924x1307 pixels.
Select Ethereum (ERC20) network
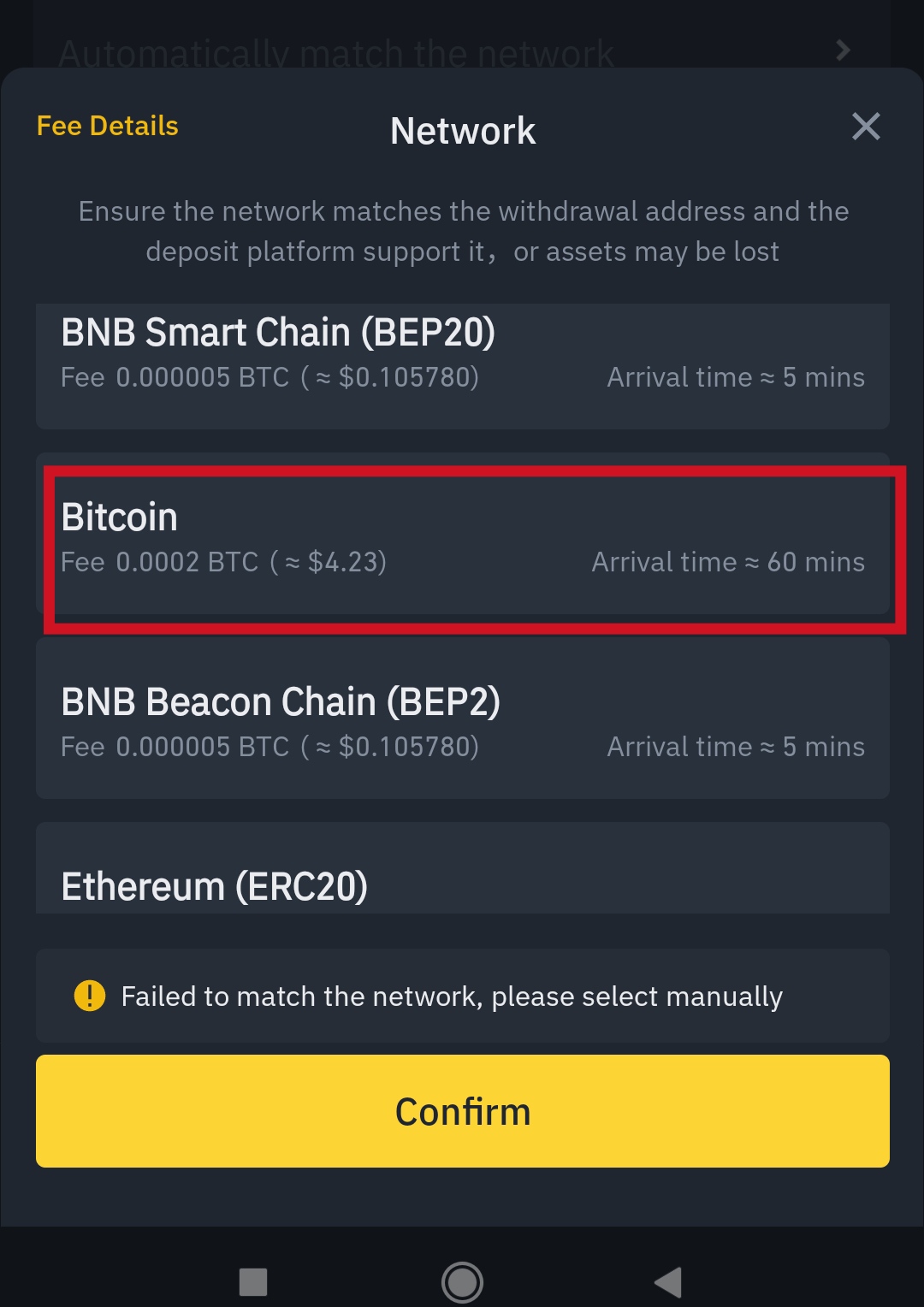pos(463,868)
